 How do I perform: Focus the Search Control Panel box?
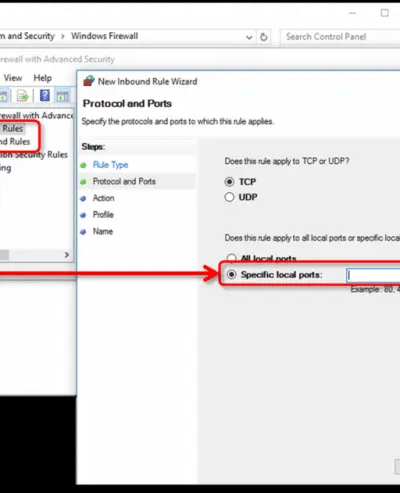tap(341, 37)
